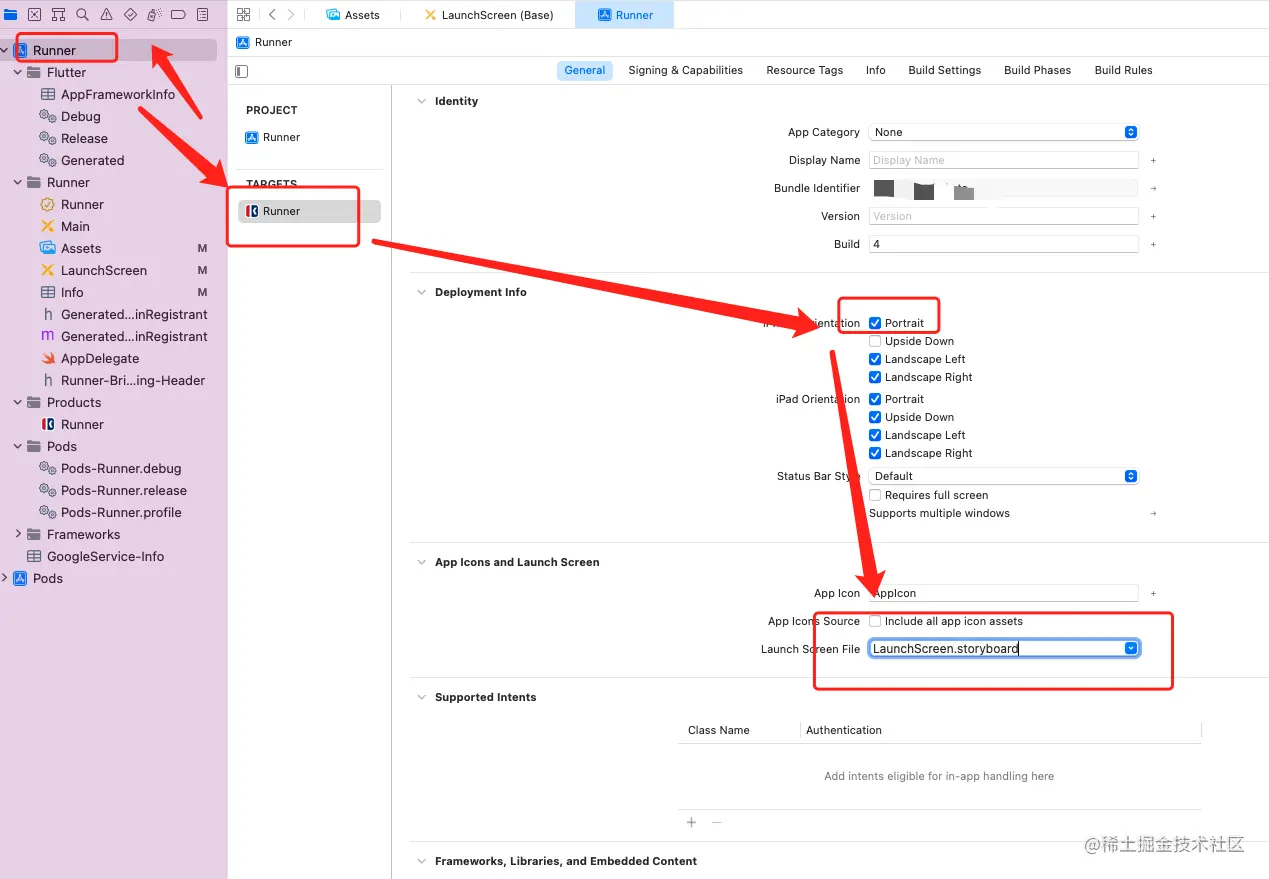Image resolution: width=1269 pixels, height=879 pixels.
Task: Enable iPhone Upside Down orientation
Action: click(875, 341)
